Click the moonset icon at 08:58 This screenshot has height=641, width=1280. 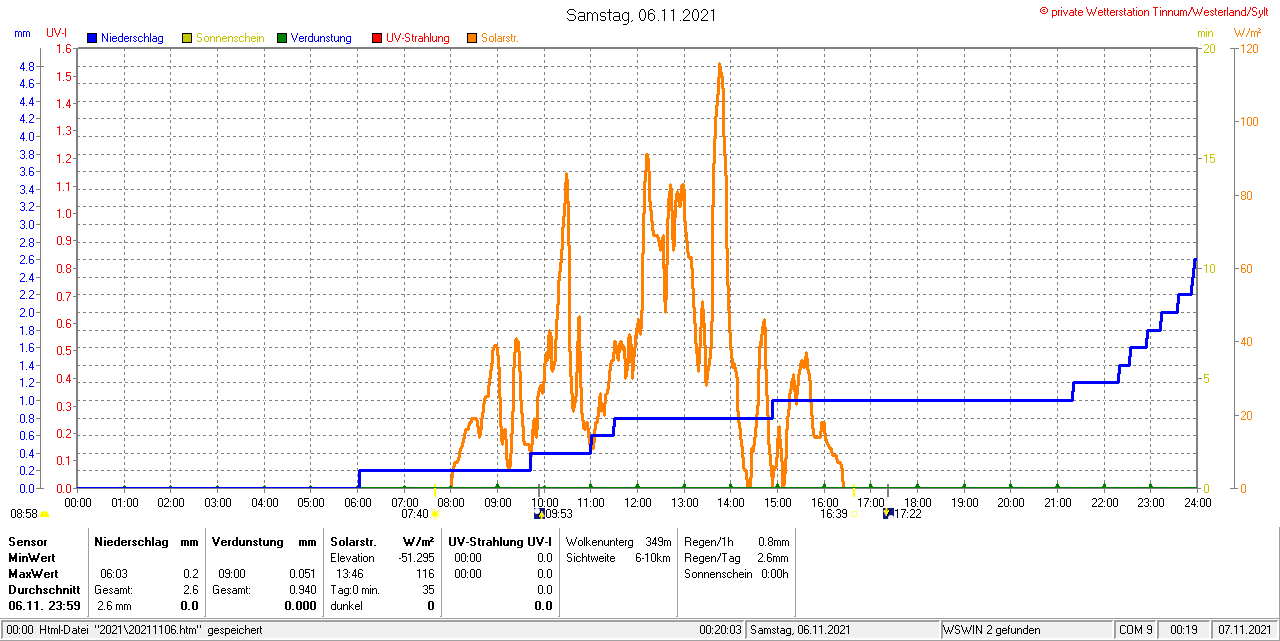coord(44,514)
